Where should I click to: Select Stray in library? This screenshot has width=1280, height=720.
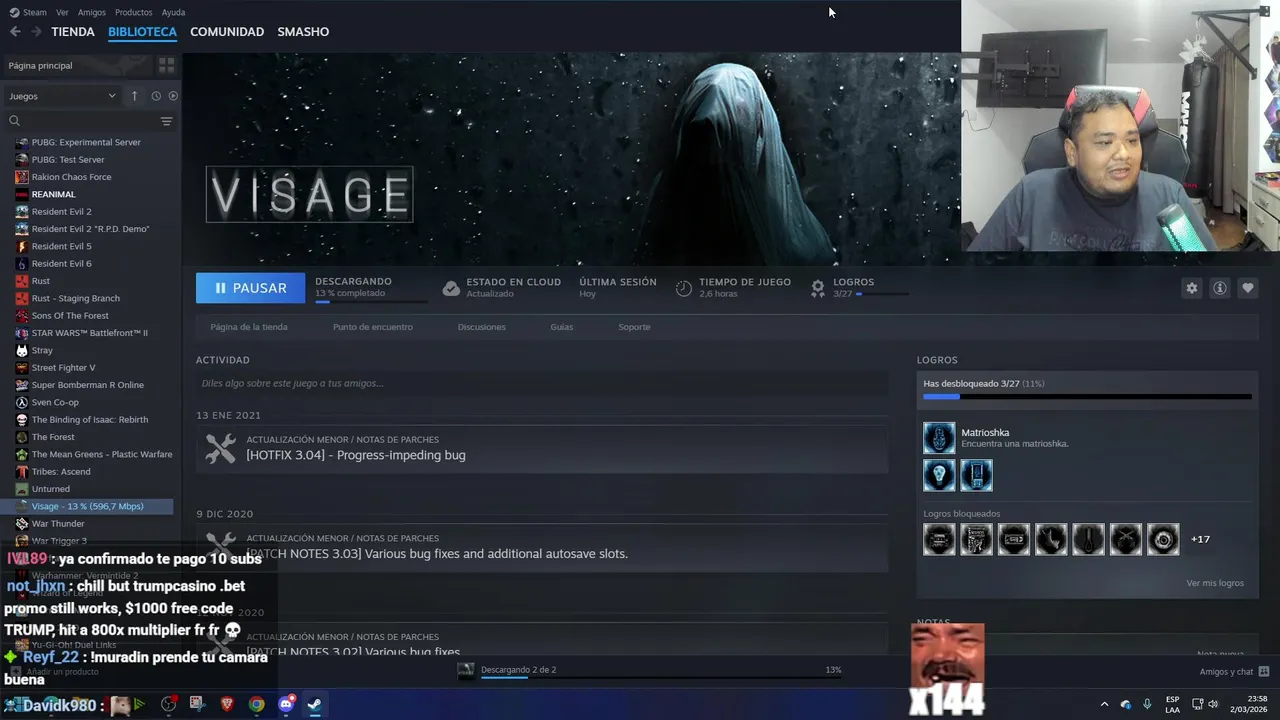tap(42, 351)
